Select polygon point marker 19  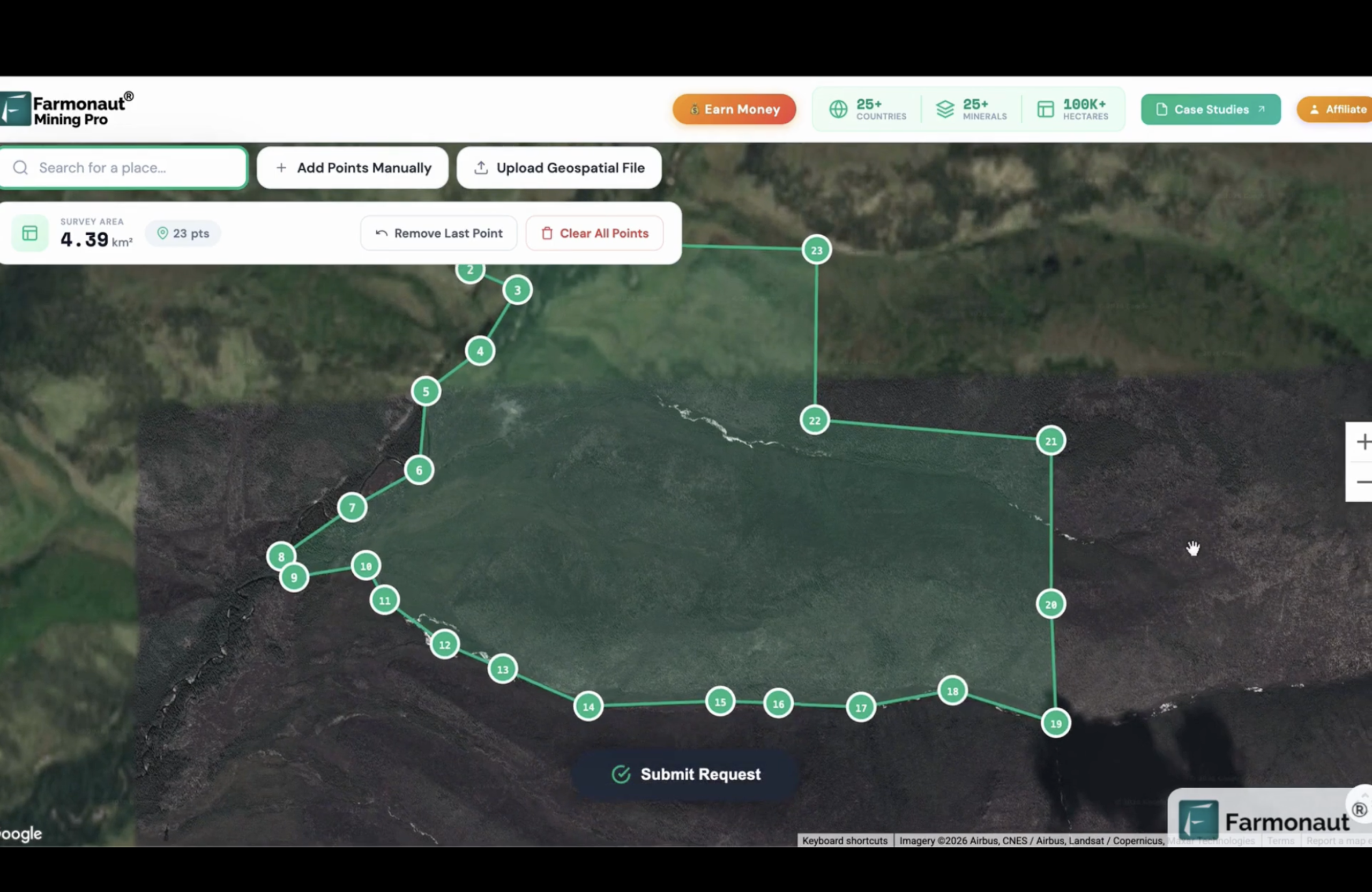coord(1056,724)
